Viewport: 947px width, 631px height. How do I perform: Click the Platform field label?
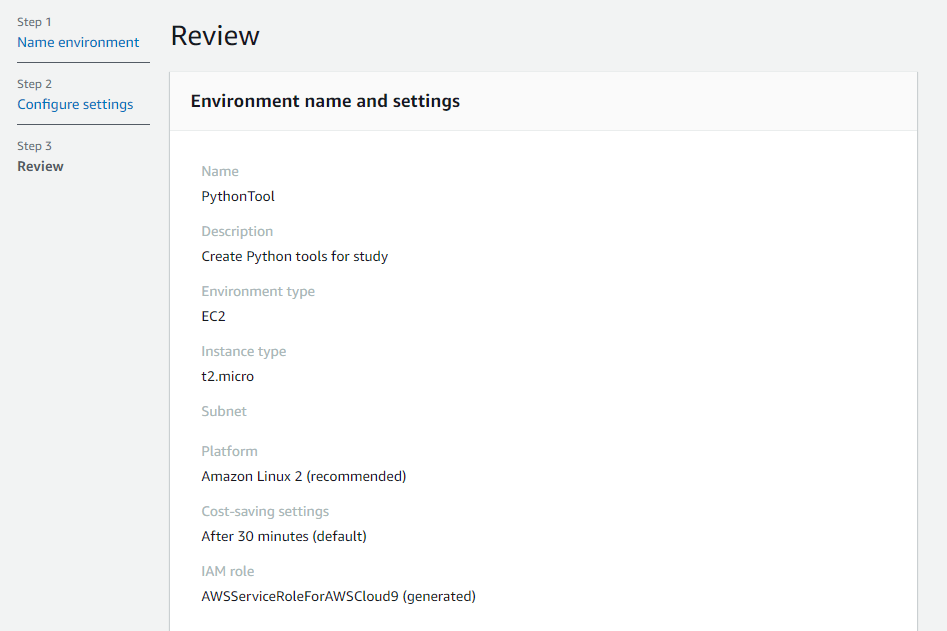229,451
